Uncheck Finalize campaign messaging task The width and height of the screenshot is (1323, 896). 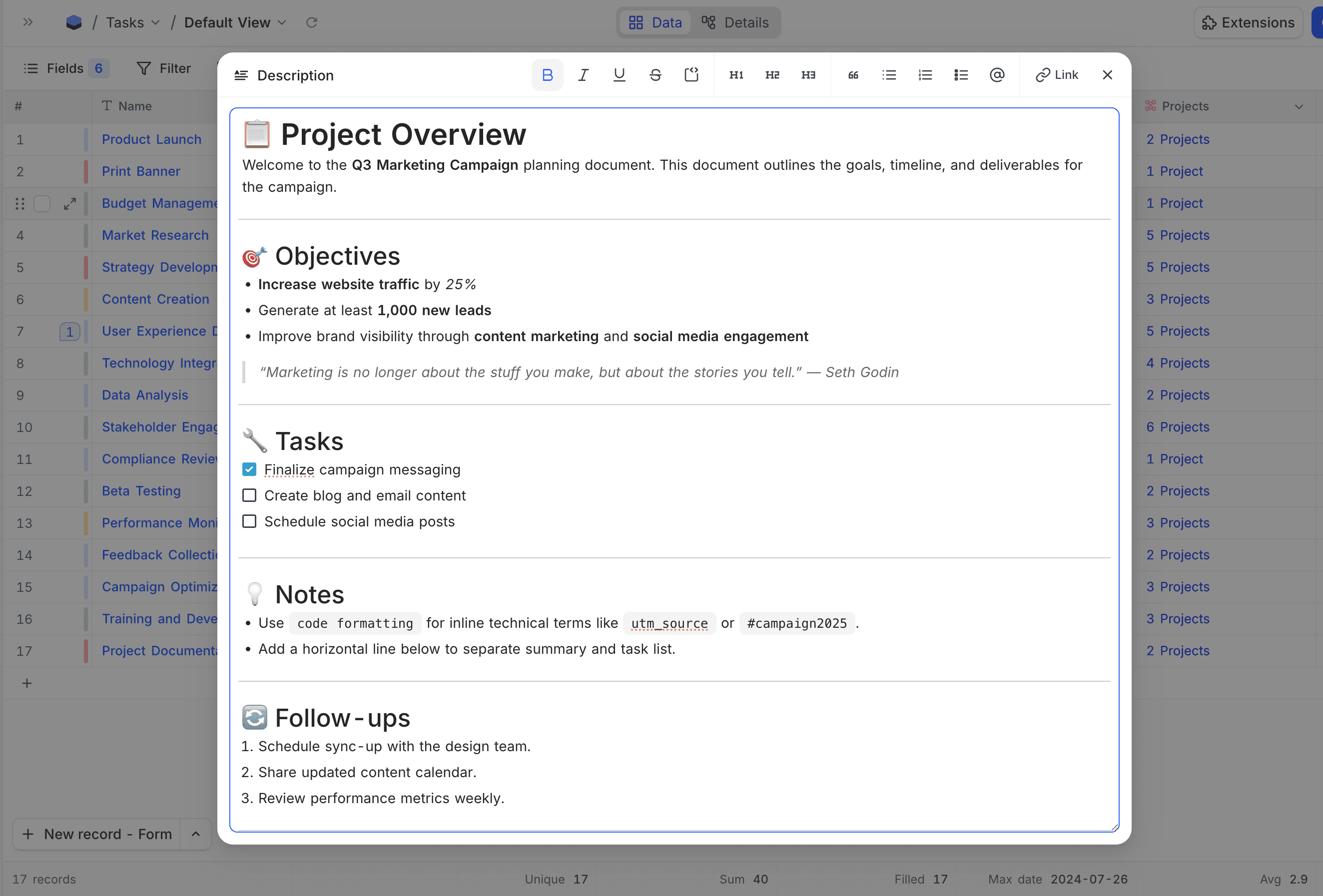click(249, 469)
